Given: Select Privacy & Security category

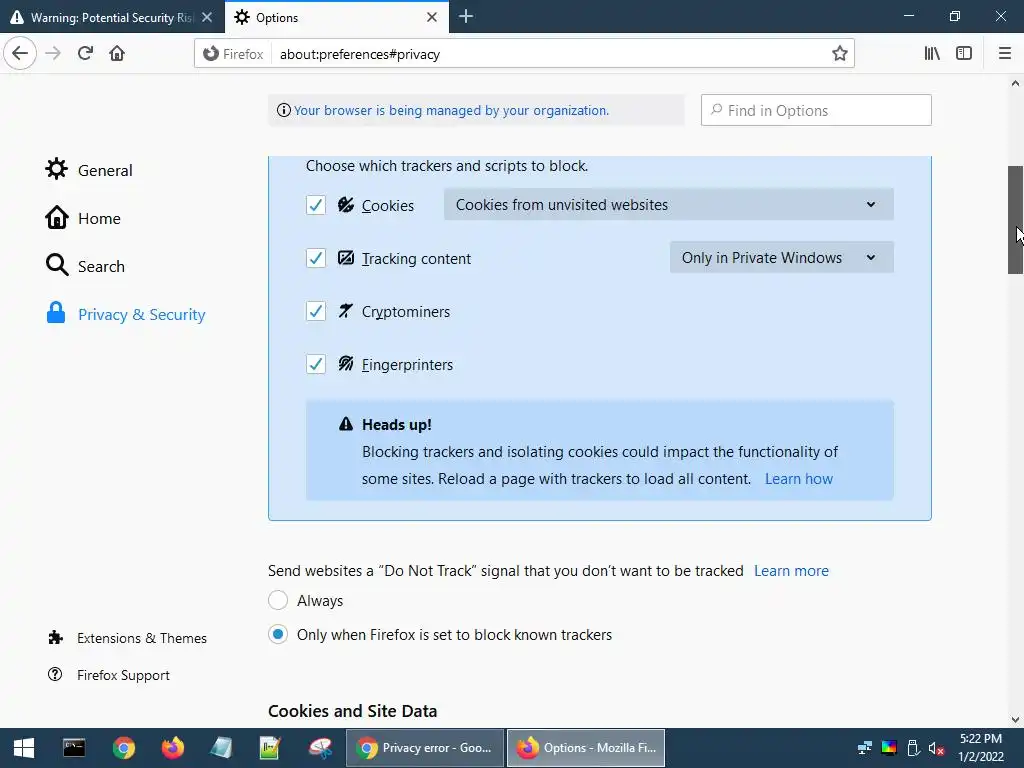Looking at the screenshot, I should (x=125, y=314).
